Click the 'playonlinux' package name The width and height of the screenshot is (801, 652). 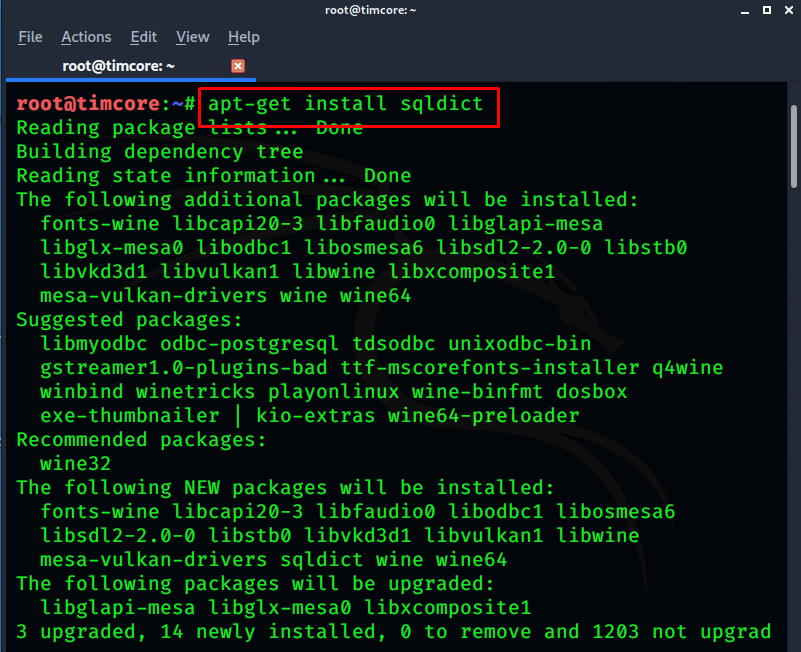[334, 392]
